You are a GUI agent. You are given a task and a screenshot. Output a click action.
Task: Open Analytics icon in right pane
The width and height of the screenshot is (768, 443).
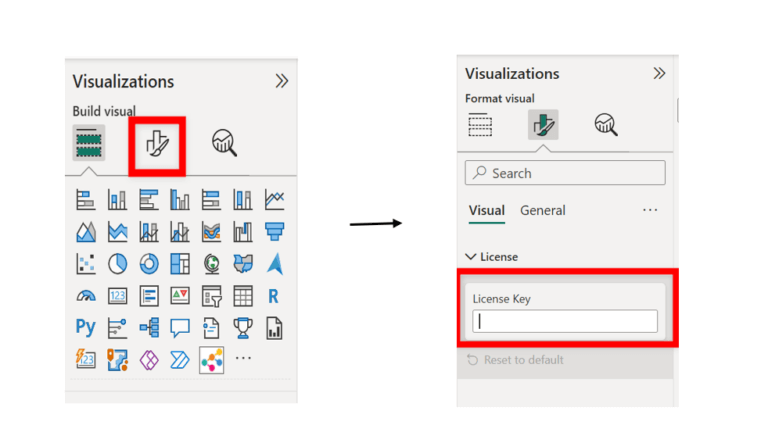click(606, 124)
